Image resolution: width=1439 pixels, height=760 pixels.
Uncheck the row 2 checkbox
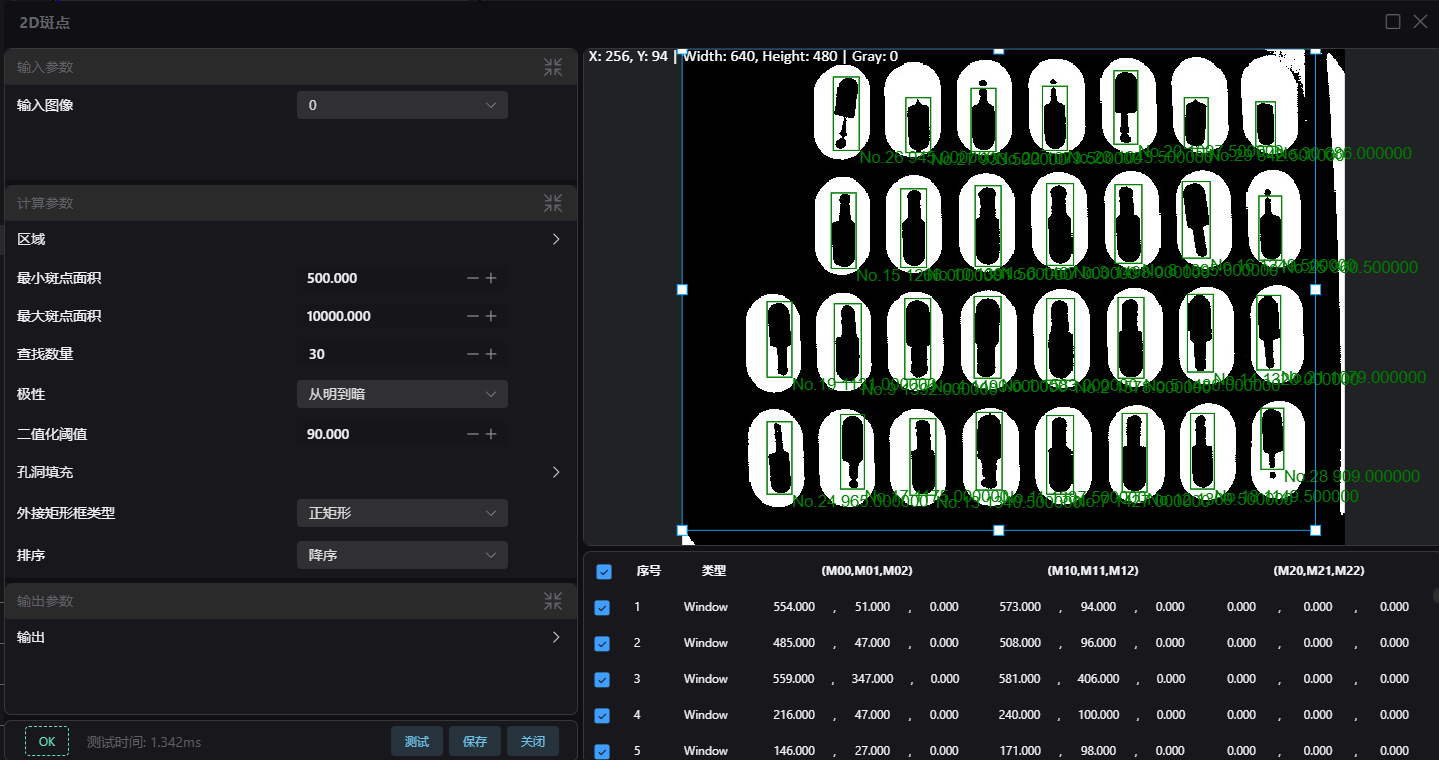click(x=602, y=643)
